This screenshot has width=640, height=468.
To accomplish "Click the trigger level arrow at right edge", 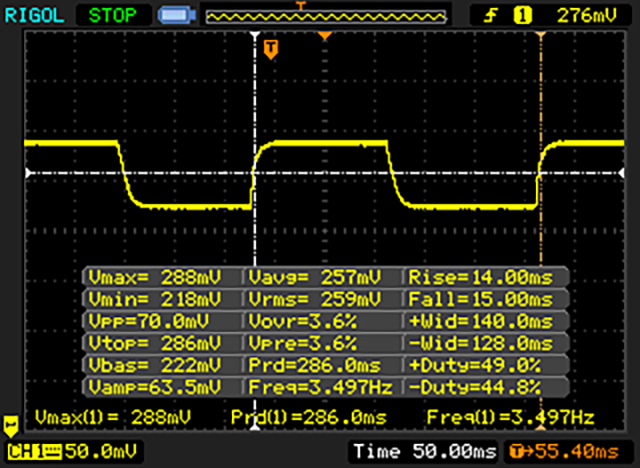I will [x=621, y=173].
